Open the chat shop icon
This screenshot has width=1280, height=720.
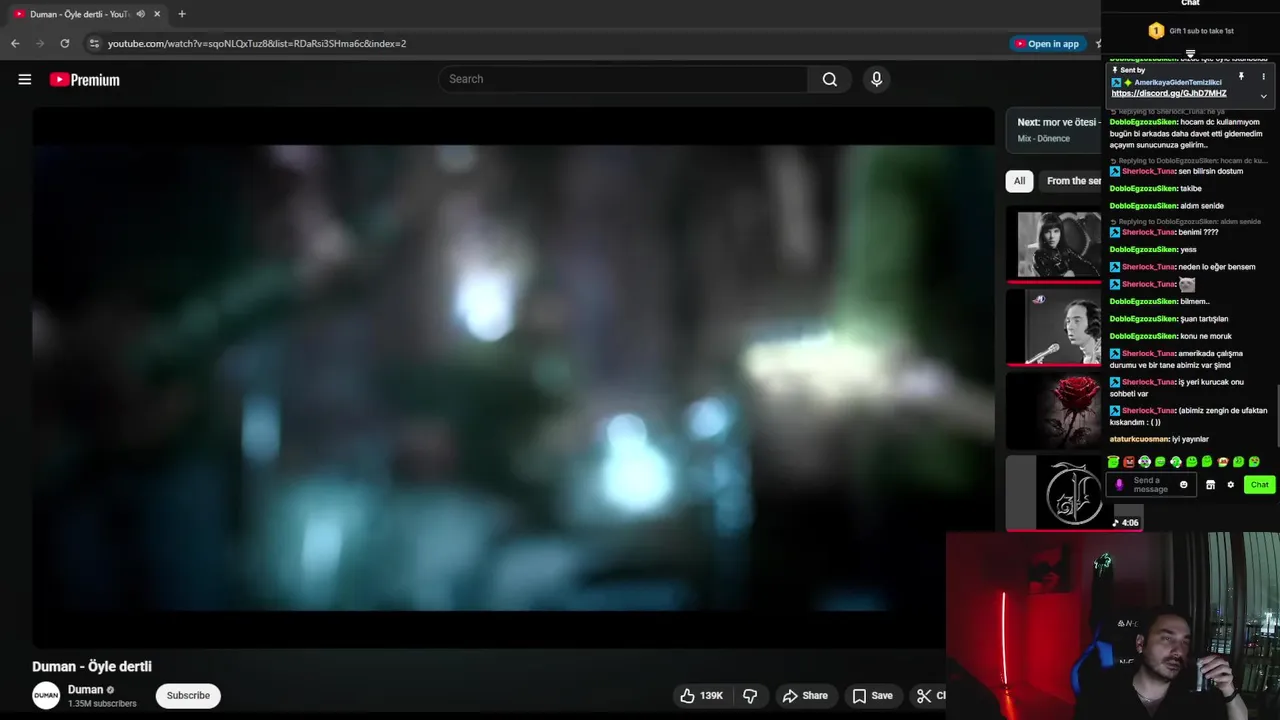click(1210, 485)
